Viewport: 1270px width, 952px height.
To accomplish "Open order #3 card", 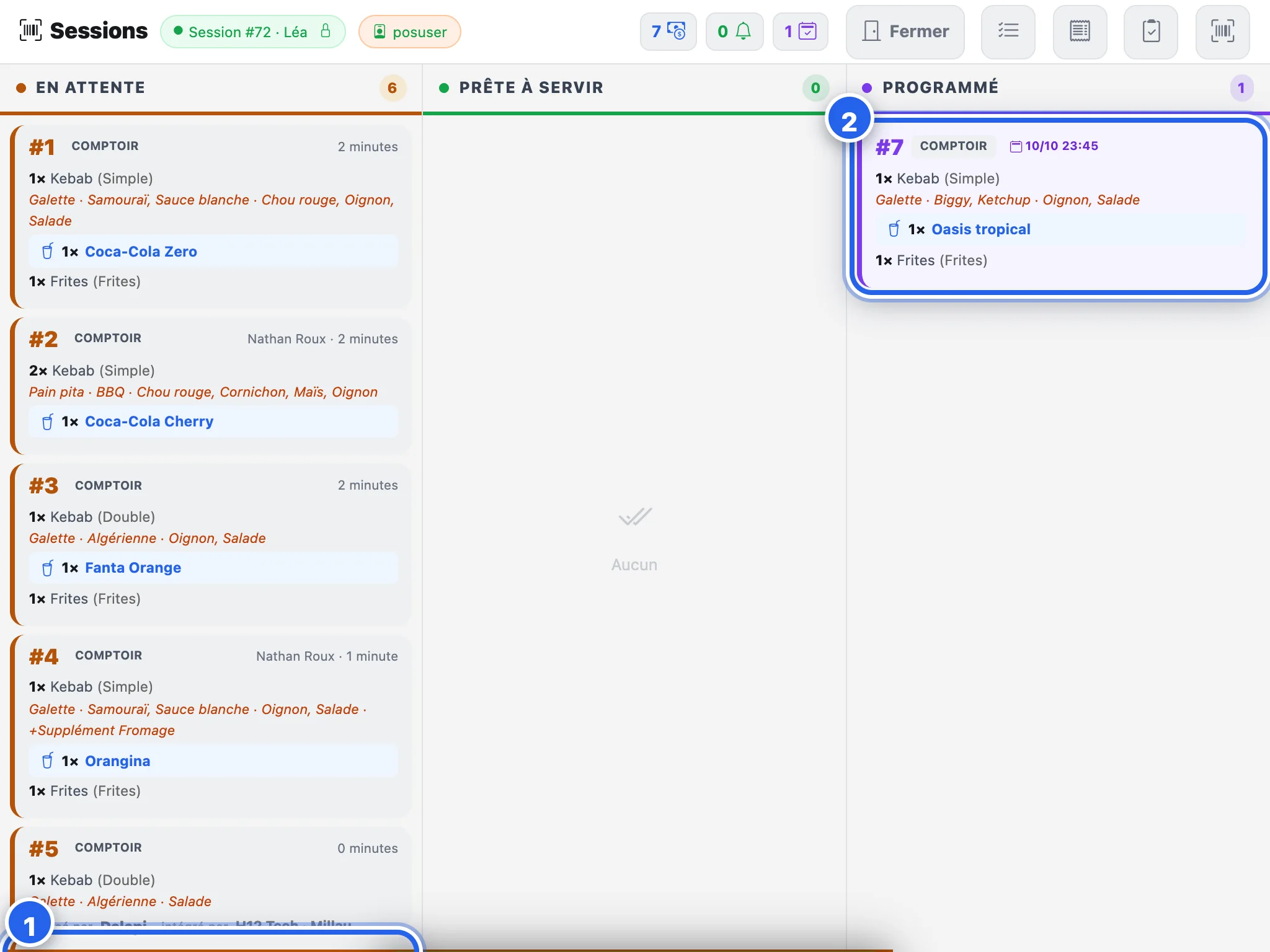I will click(x=211, y=545).
